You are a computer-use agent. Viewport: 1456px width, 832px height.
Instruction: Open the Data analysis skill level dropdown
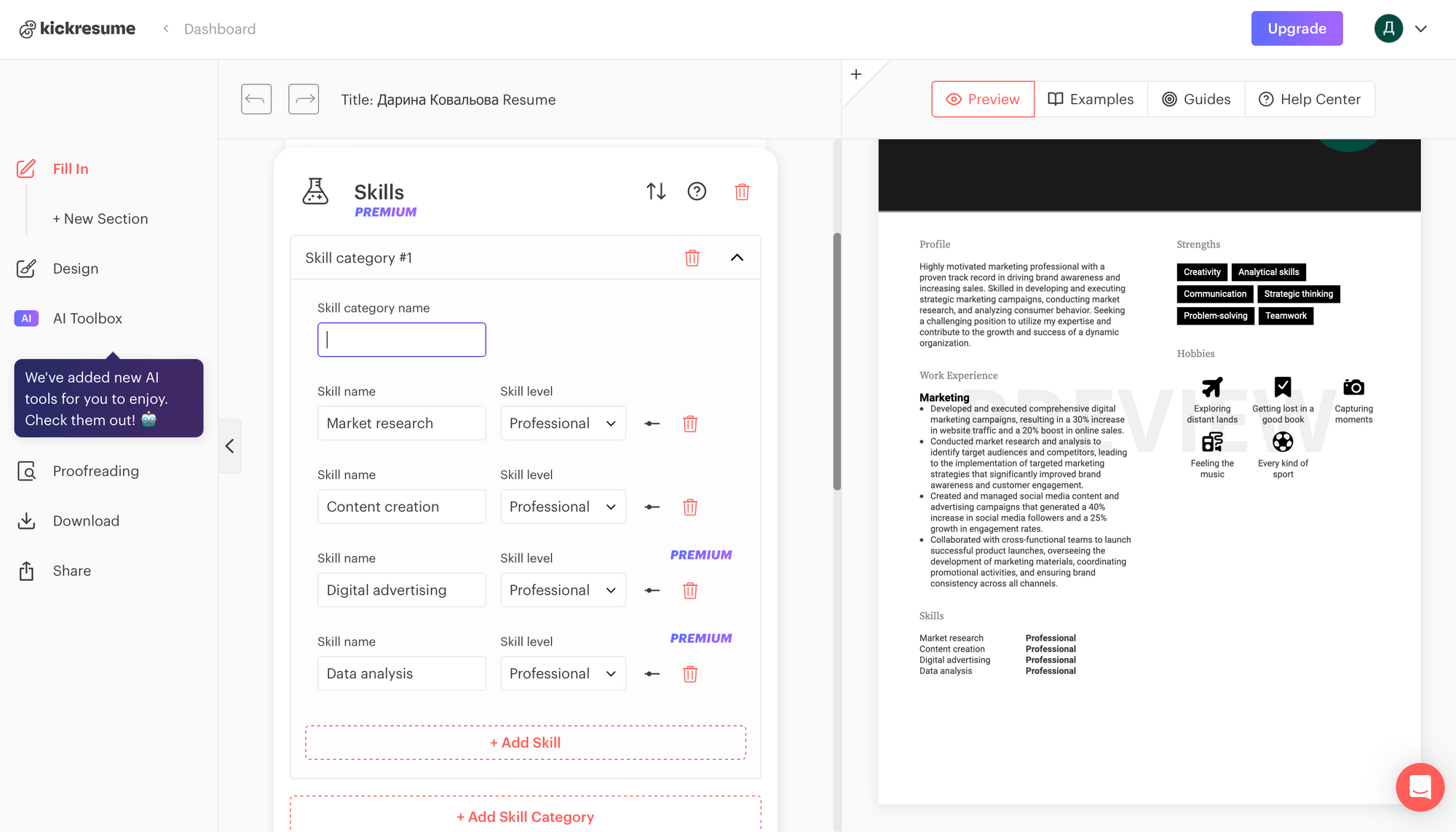click(x=563, y=674)
